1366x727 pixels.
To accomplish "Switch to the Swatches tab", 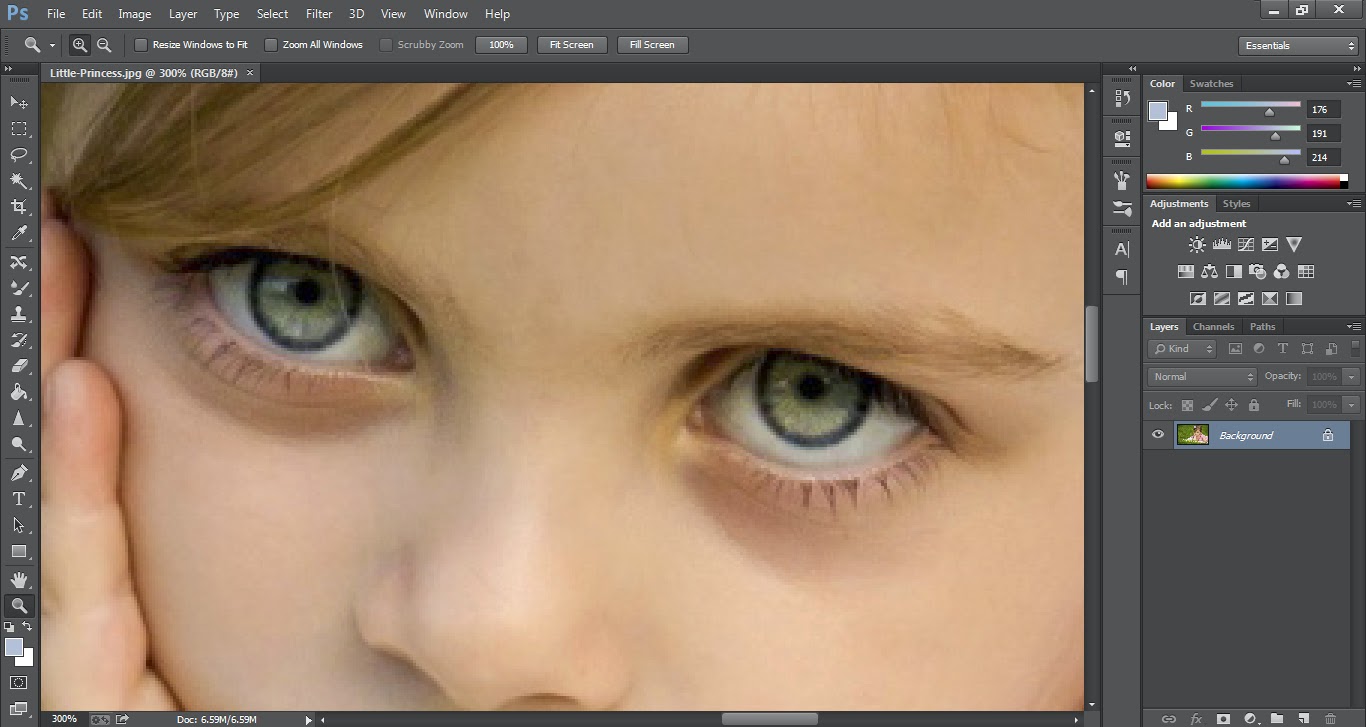I will pos(1211,84).
